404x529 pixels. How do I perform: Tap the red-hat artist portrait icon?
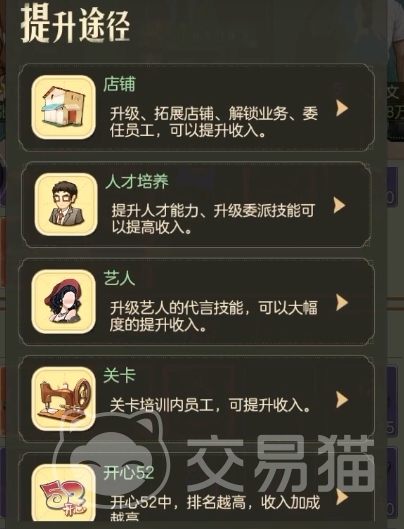63,302
